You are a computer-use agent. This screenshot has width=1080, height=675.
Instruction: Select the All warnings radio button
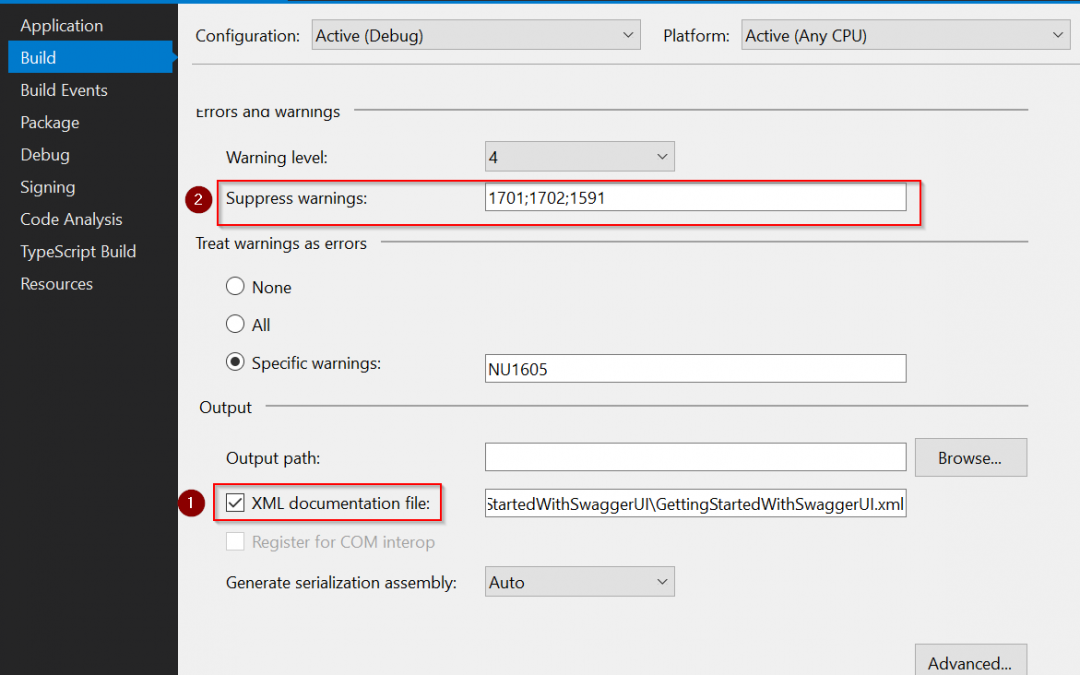pyautogui.click(x=236, y=325)
